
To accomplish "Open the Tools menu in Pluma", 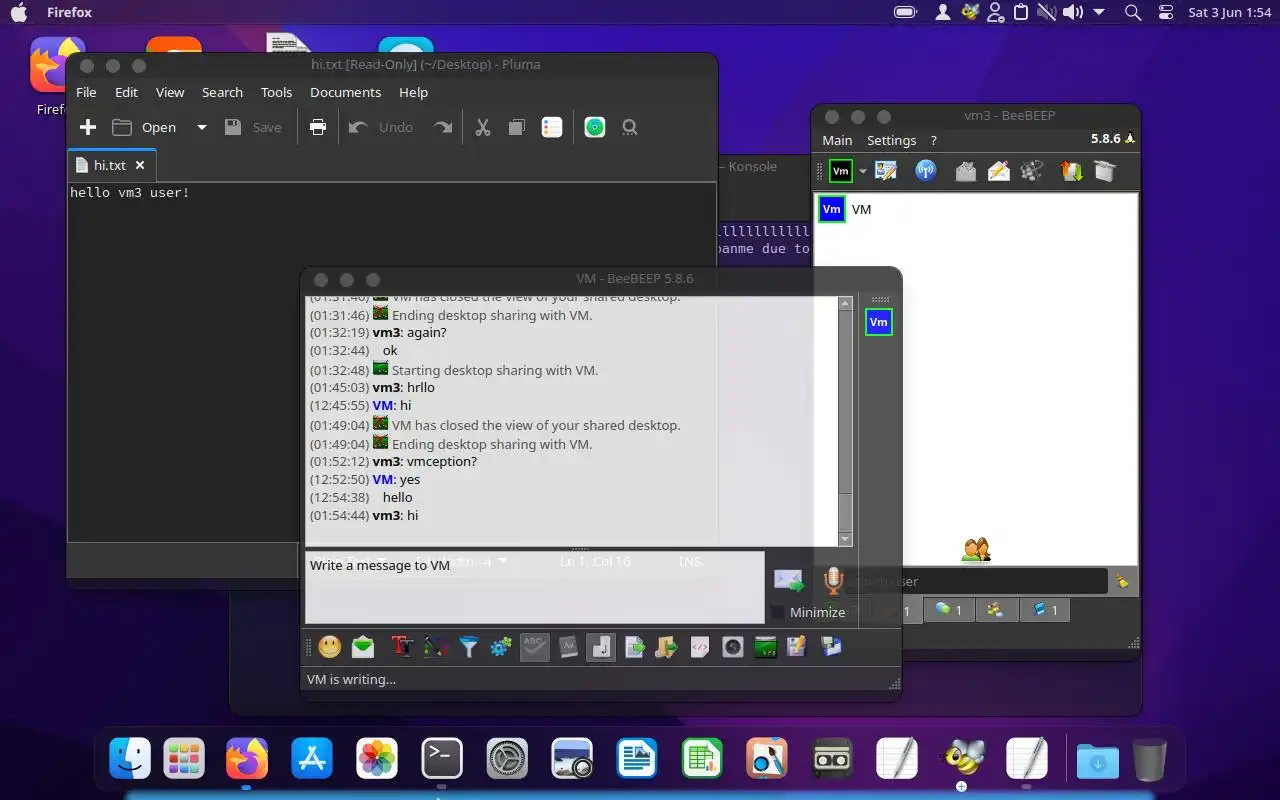I will (x=276, y=92).
